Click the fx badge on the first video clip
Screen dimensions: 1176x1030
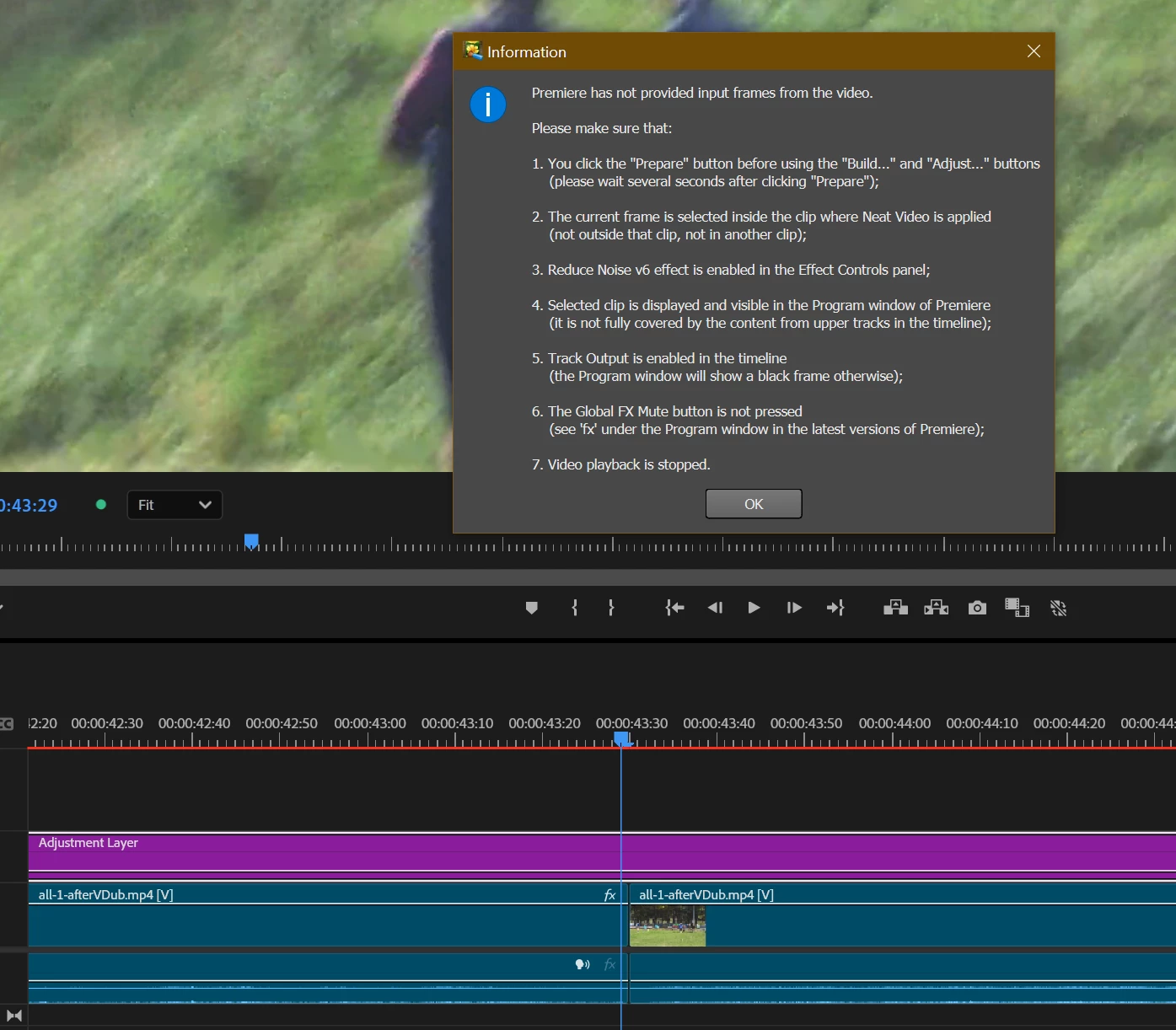tap(610, 894)
